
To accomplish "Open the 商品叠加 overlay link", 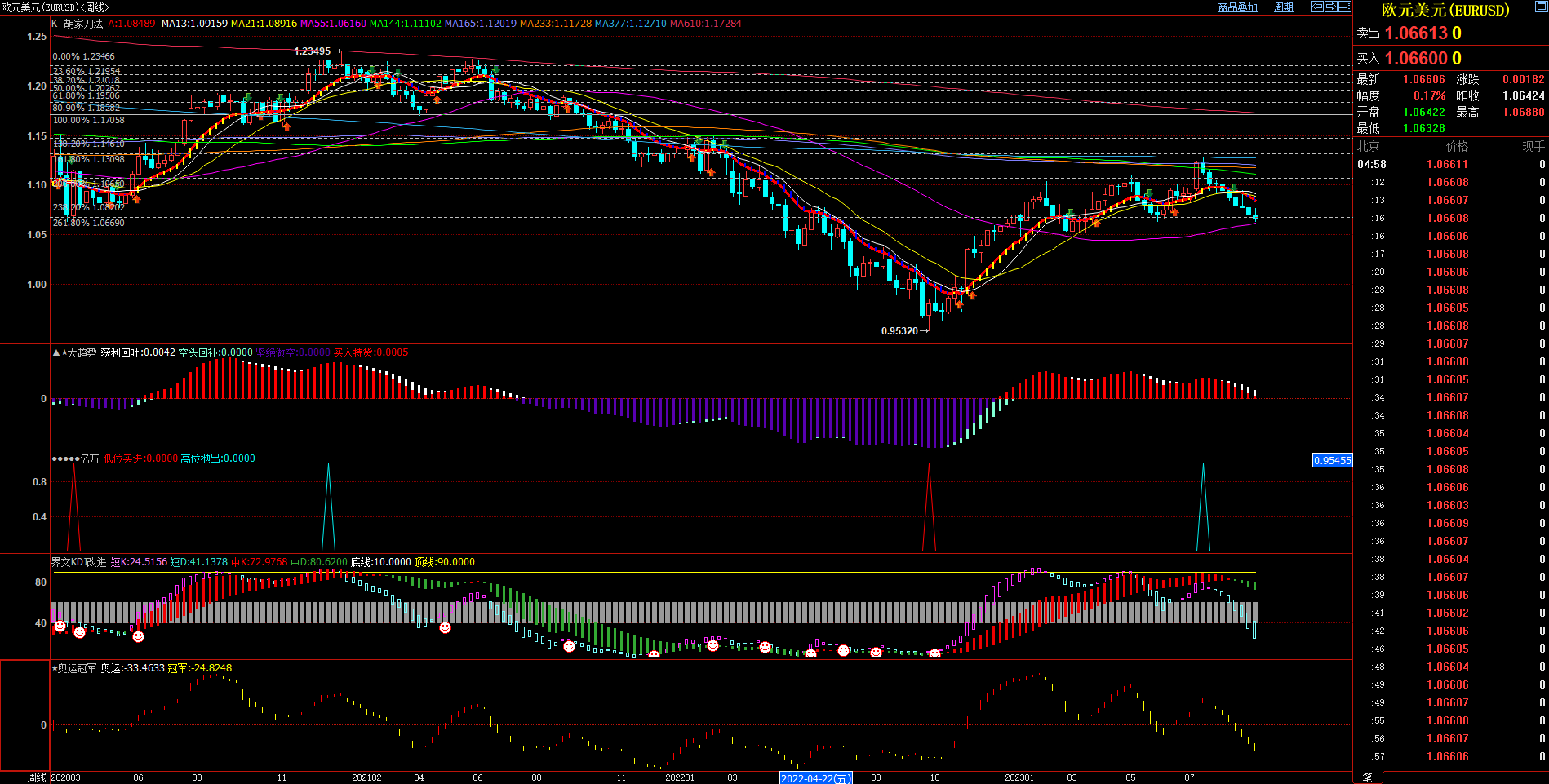I will (x=1237, y=7).
